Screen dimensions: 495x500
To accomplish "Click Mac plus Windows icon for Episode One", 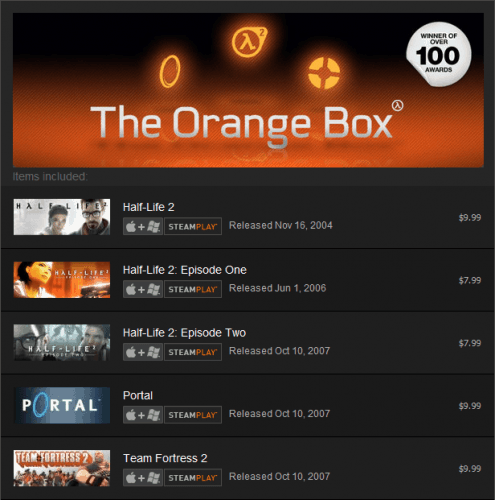I will (x=143, y=289).
